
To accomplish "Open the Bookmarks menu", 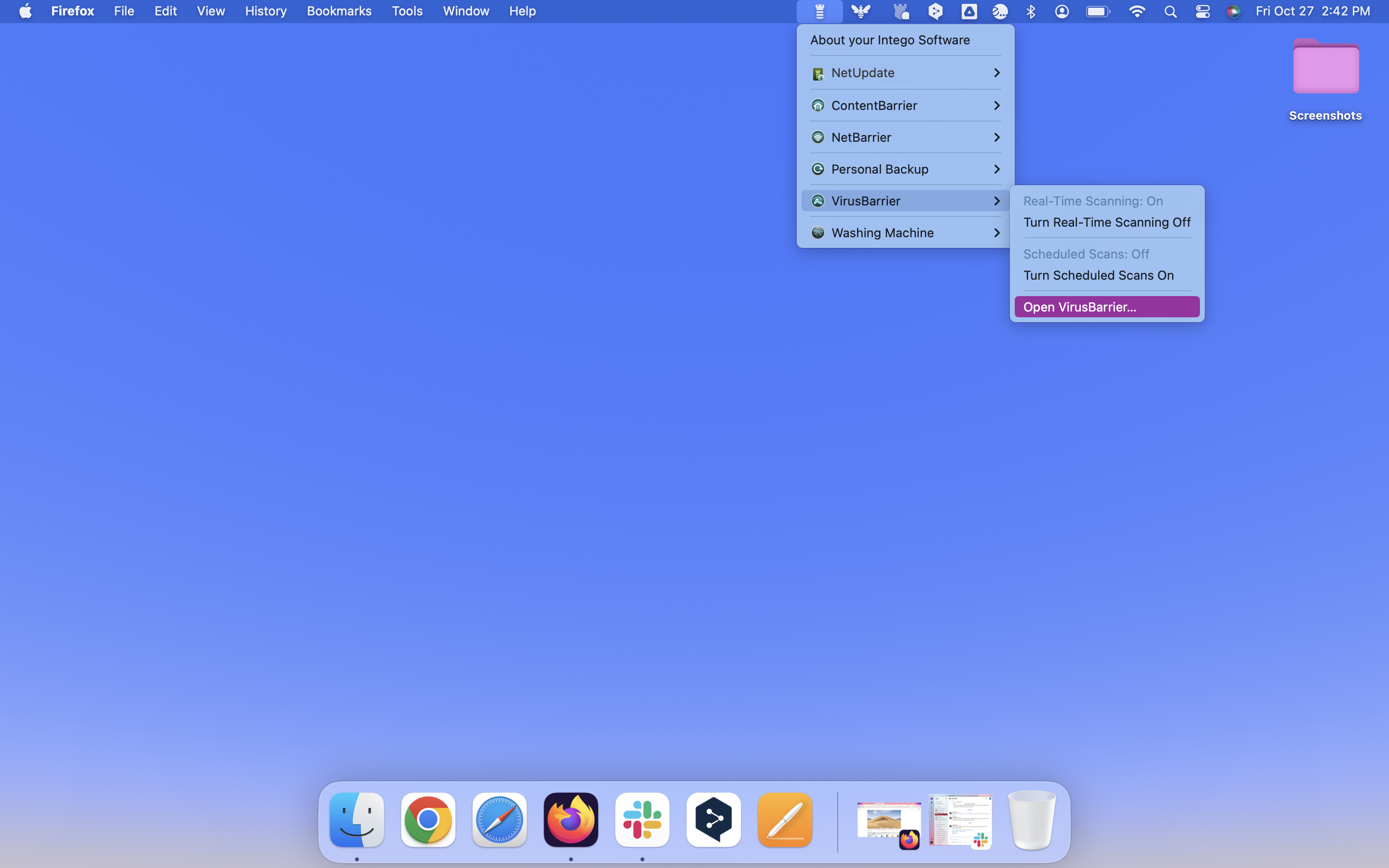I will point(339,11).
